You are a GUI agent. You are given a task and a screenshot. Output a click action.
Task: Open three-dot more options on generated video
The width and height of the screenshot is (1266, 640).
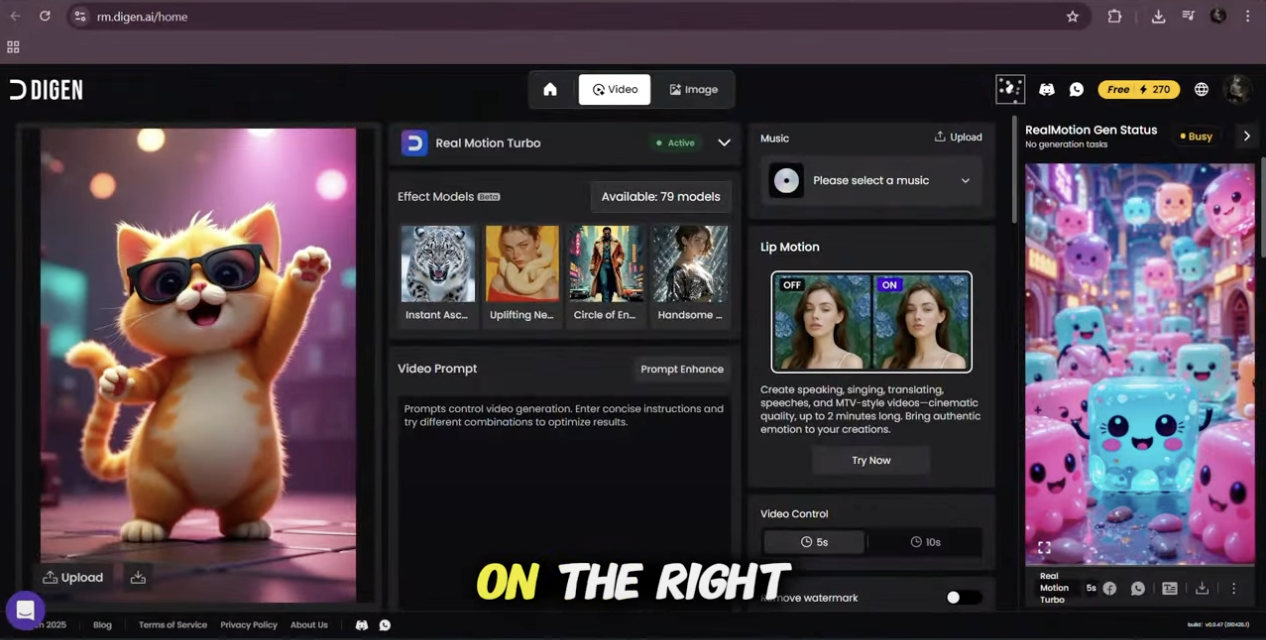click(x=1233, y=589)
